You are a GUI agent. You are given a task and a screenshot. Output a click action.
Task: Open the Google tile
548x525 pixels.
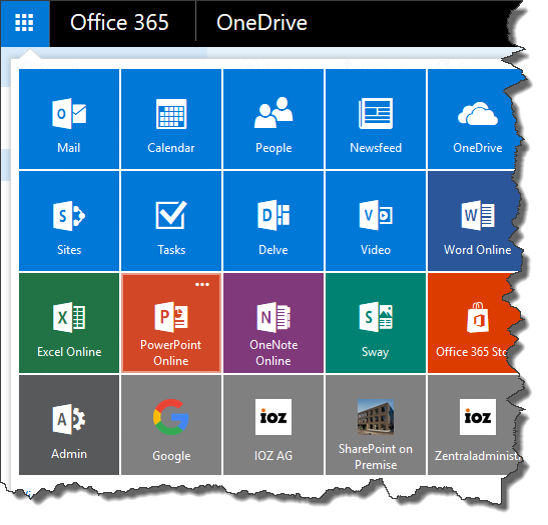[171, 425]
